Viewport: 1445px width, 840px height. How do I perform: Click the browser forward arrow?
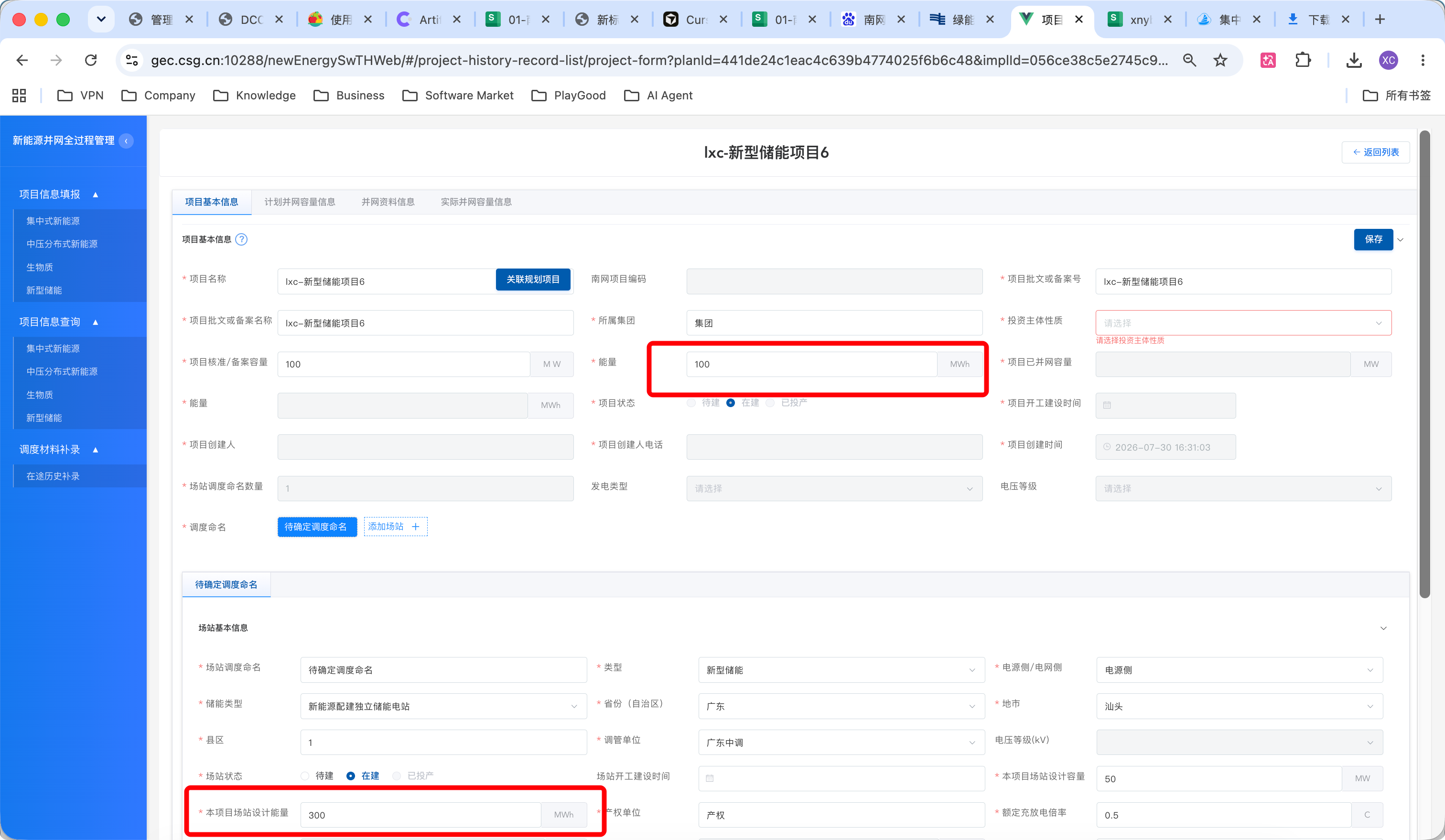[x=56, y=60]
